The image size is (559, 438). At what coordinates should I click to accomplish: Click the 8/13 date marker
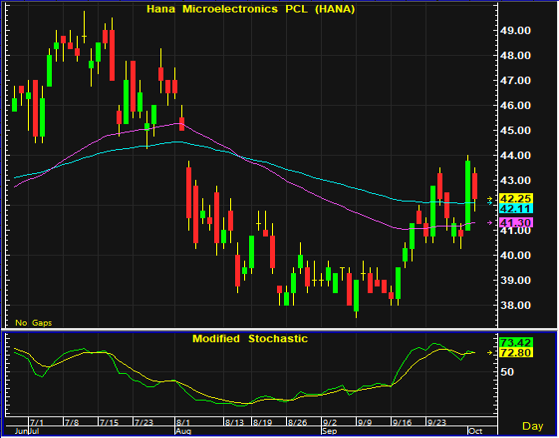point(234,423)
